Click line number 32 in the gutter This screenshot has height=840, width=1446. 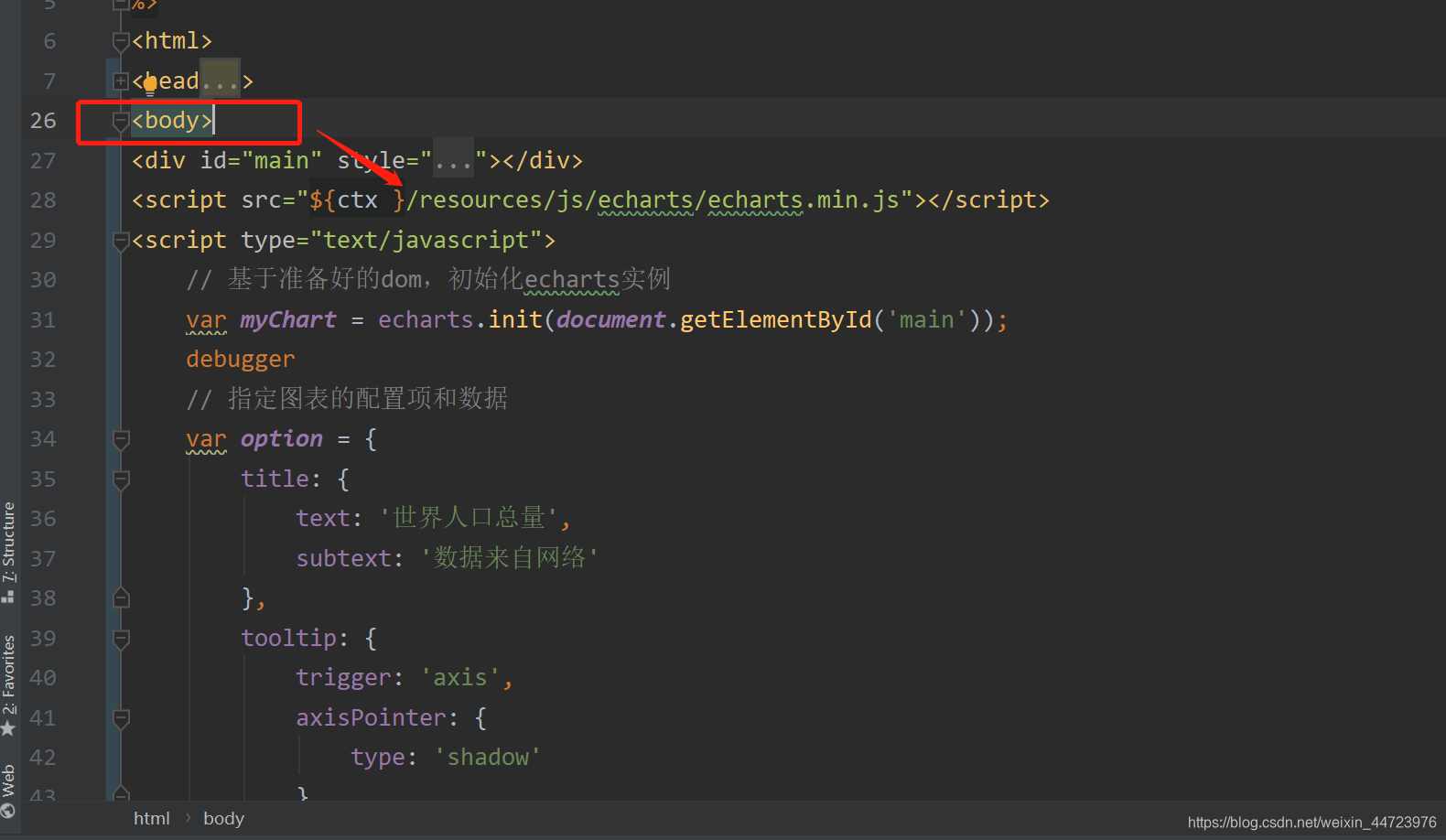coord(43,360)
